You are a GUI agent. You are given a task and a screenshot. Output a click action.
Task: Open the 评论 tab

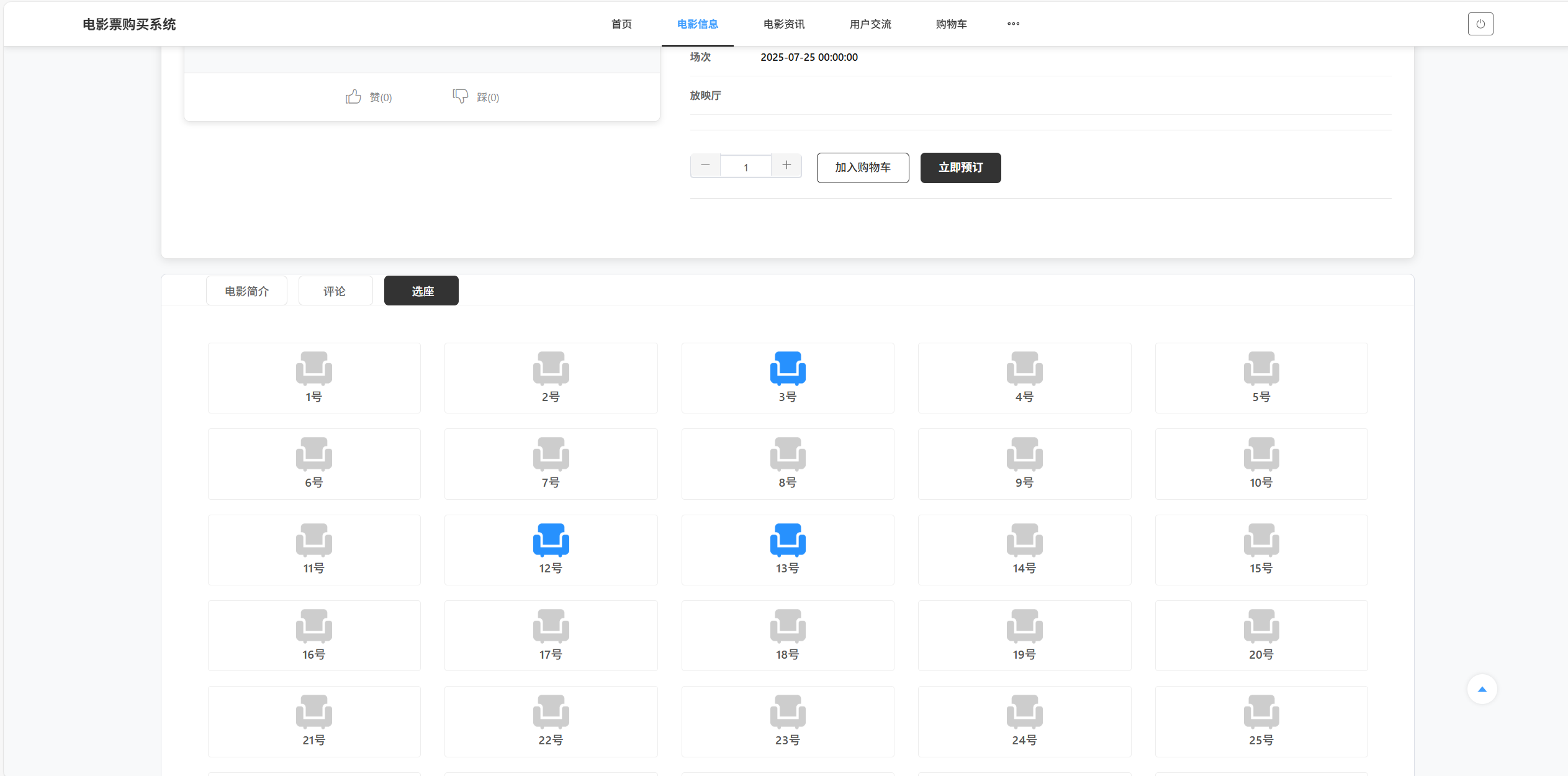point(335,291)
